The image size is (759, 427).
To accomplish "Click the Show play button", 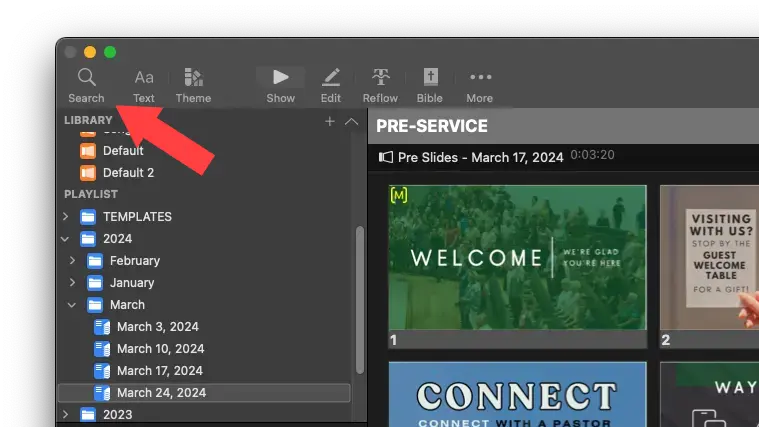I will click(x=280, y=86).
